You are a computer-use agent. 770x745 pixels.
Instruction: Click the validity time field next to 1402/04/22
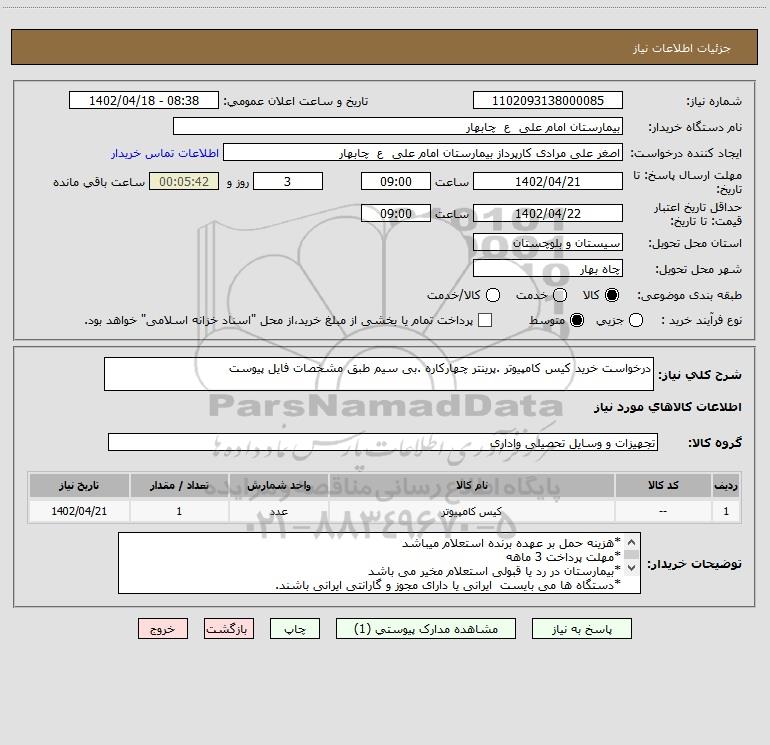click(x=396, y=213)
